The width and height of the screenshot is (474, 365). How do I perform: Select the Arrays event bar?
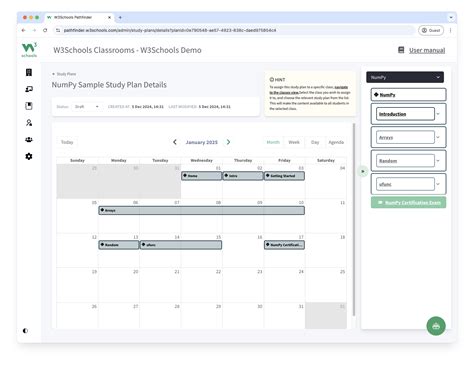point(202,210)
